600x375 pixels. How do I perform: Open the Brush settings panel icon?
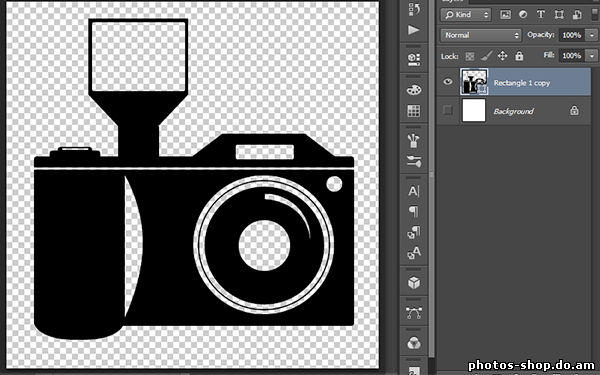tap(414, 161)
